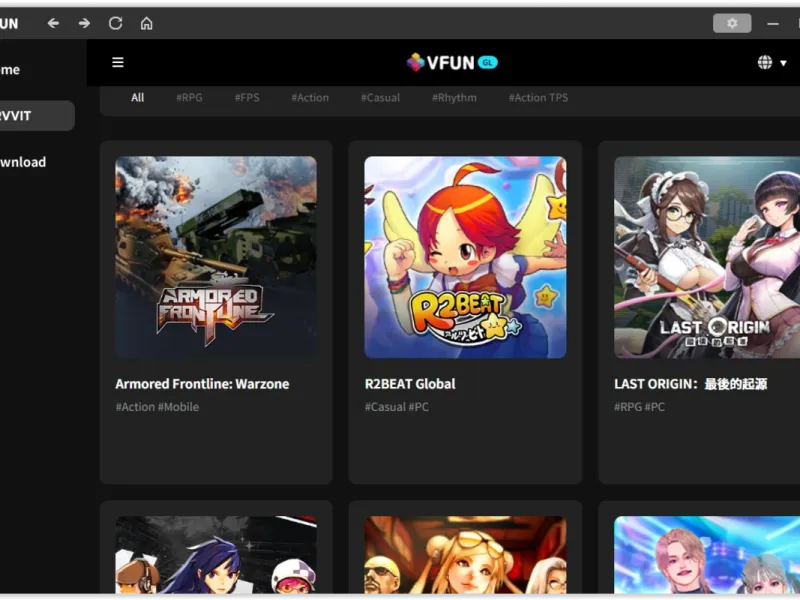Open R2BEAT cover image
800x600 pixels.
pos(465,257)
